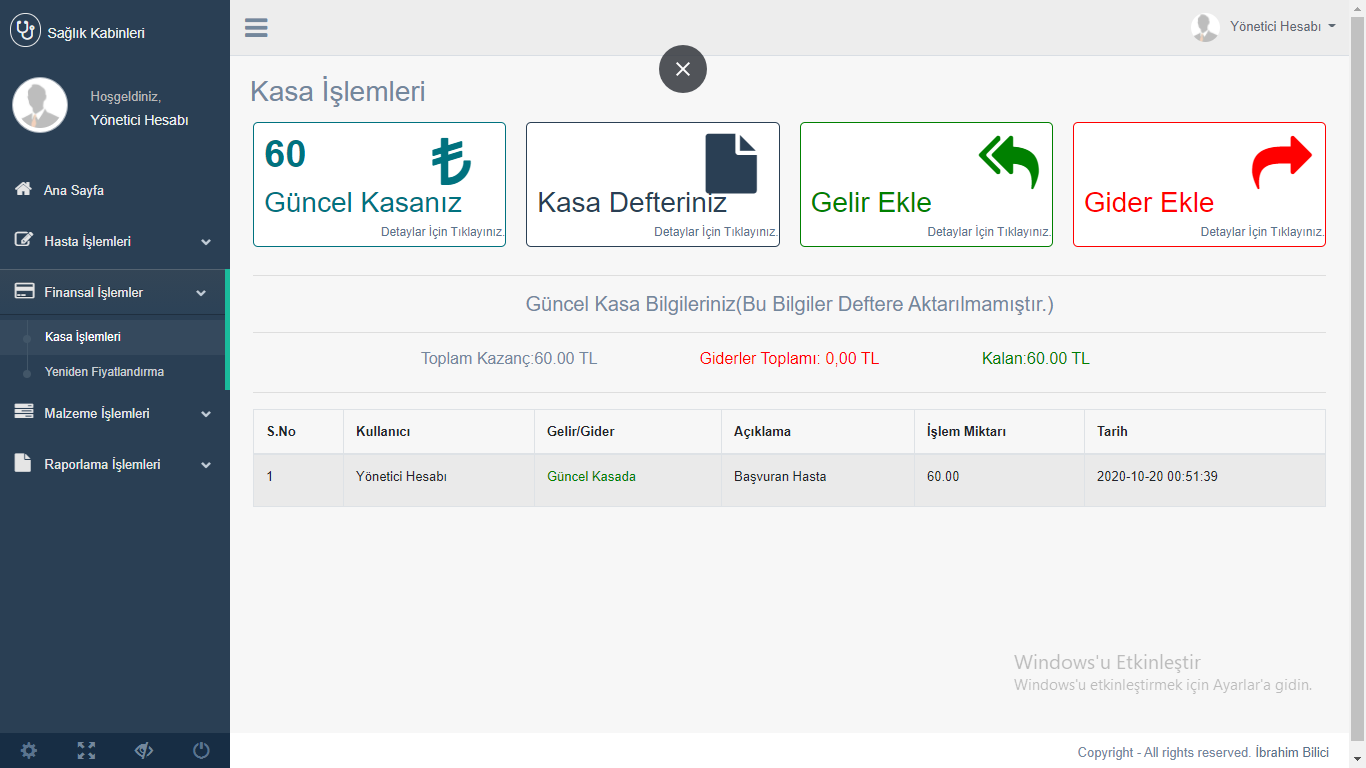
Task: Select Yeniden Fiyatlandırma submenu item
Action: [x=104, y=371]
